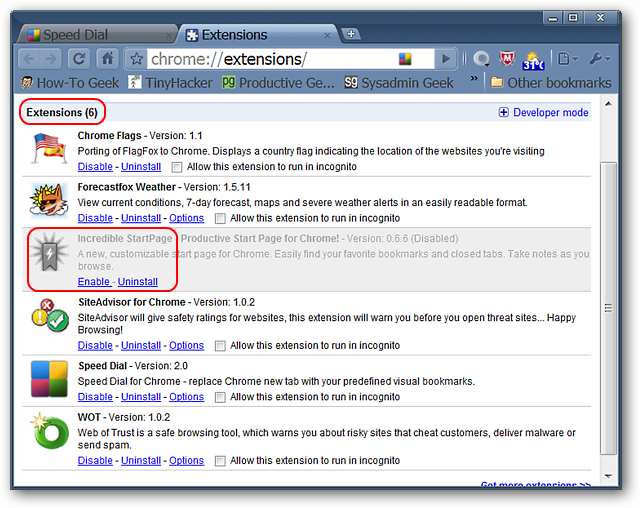Disable SiteAdvisor for Chrome
640x508 pixels.
[x=95, y=346]
